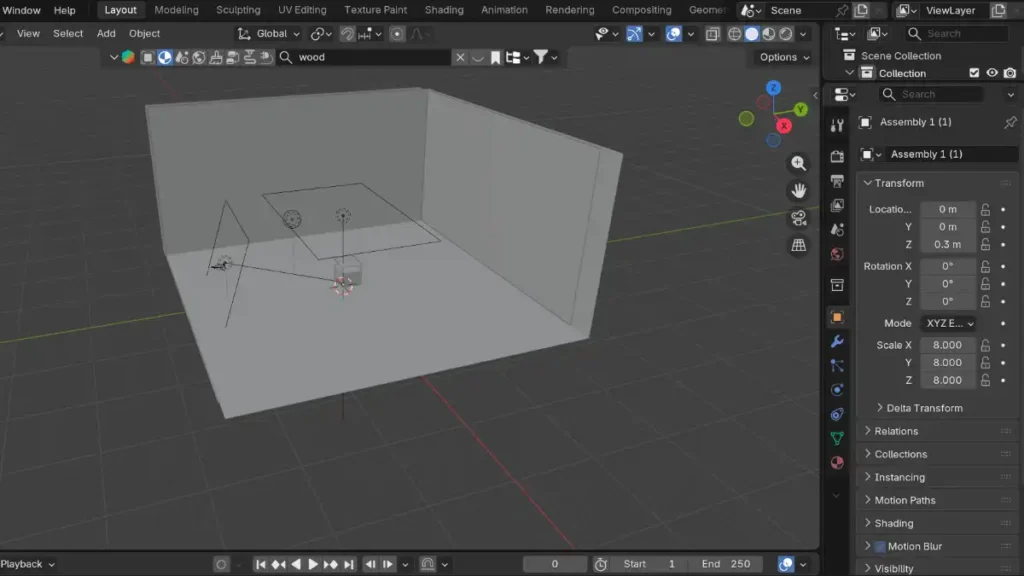Open the Playback dropdown
The width and height of the screenshot is (1024, 576).
27,564
